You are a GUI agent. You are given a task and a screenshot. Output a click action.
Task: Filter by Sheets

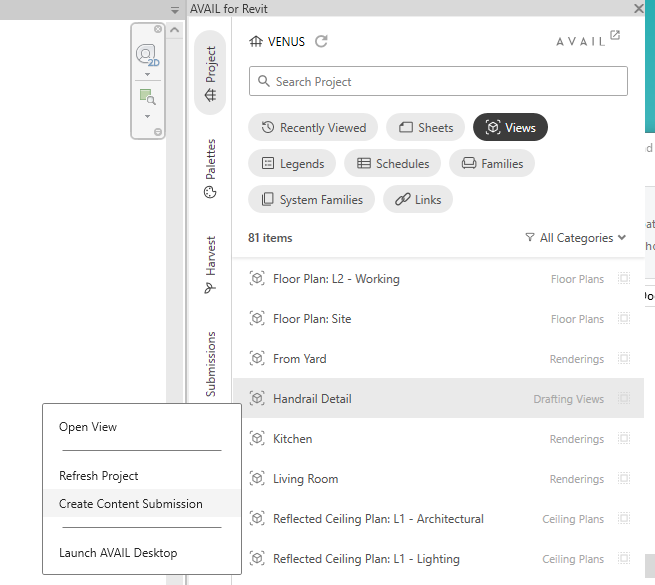(425, 127)
